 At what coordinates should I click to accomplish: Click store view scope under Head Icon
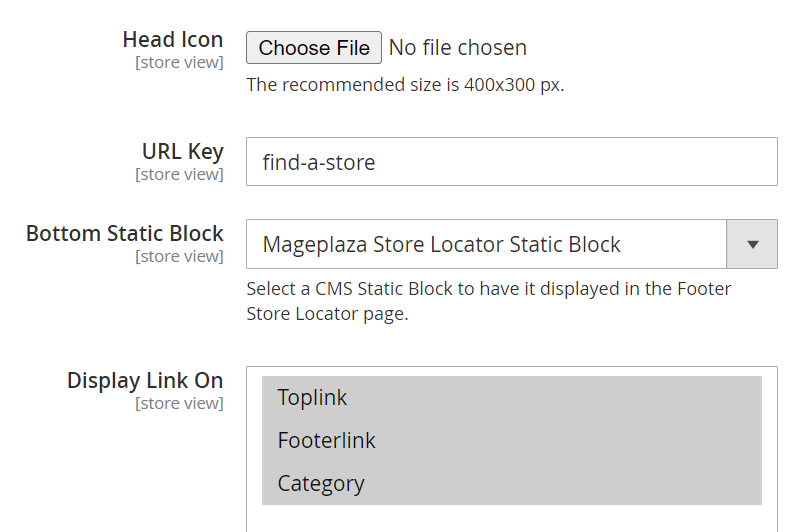tap(179, 63)
